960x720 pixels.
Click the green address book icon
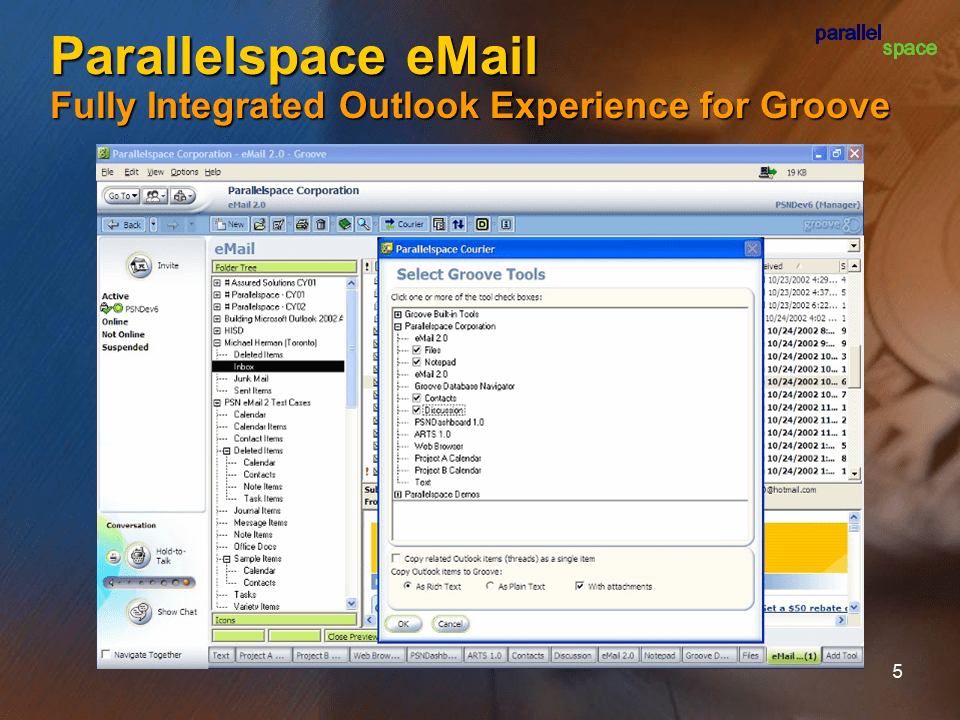[x=345, y=224]
